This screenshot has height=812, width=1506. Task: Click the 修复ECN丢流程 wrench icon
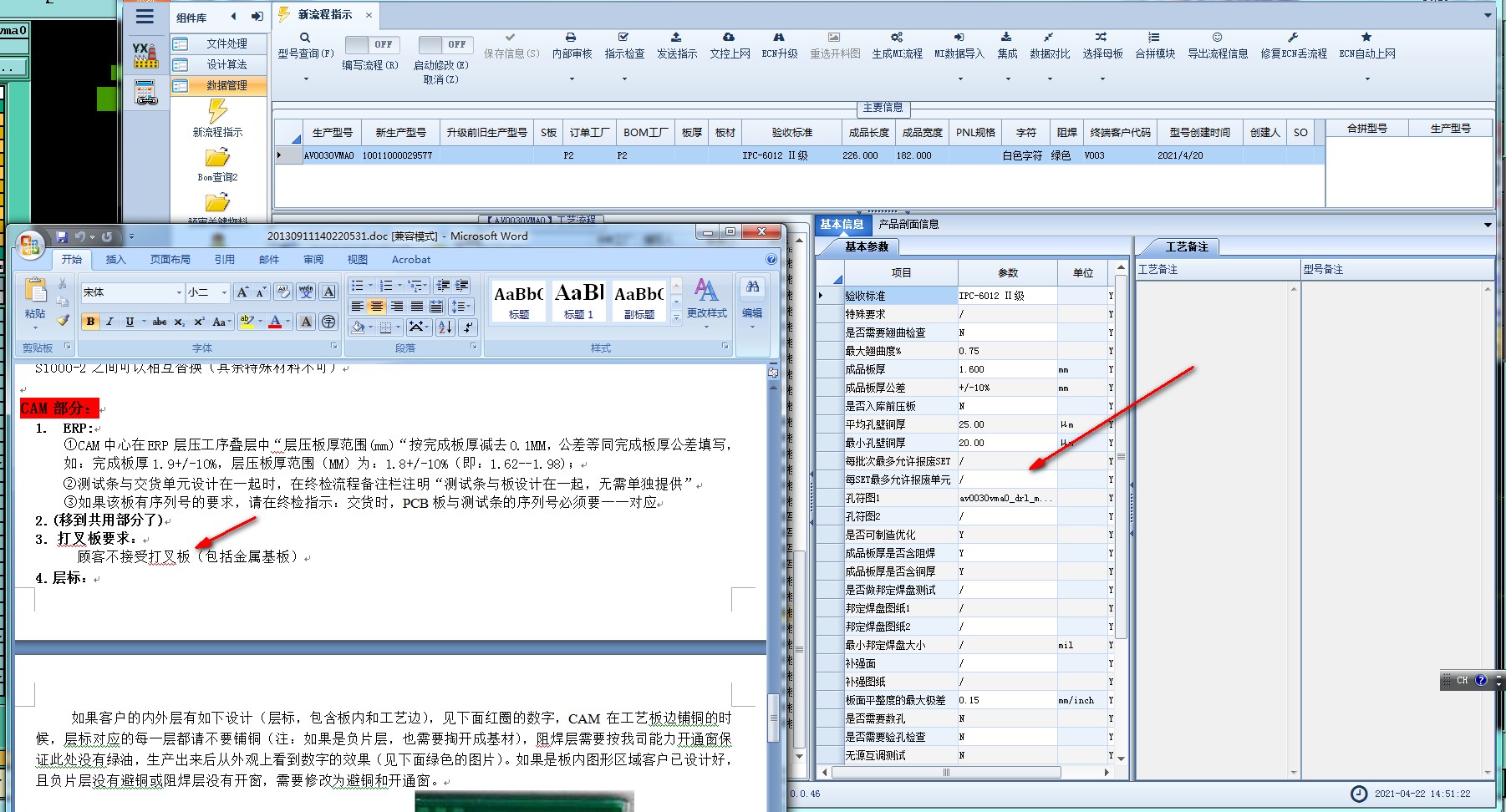pyautogui.click(x=1292, y=38)
